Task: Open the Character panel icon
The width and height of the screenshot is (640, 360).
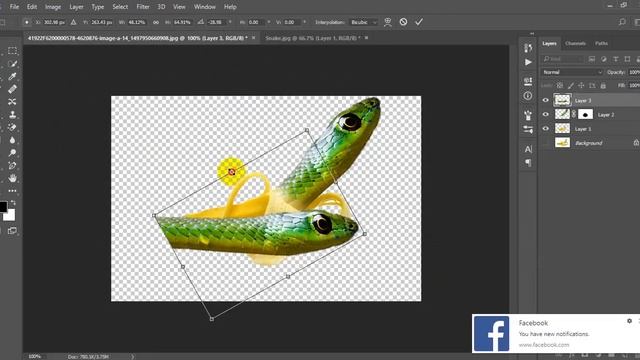Action: 528,149
